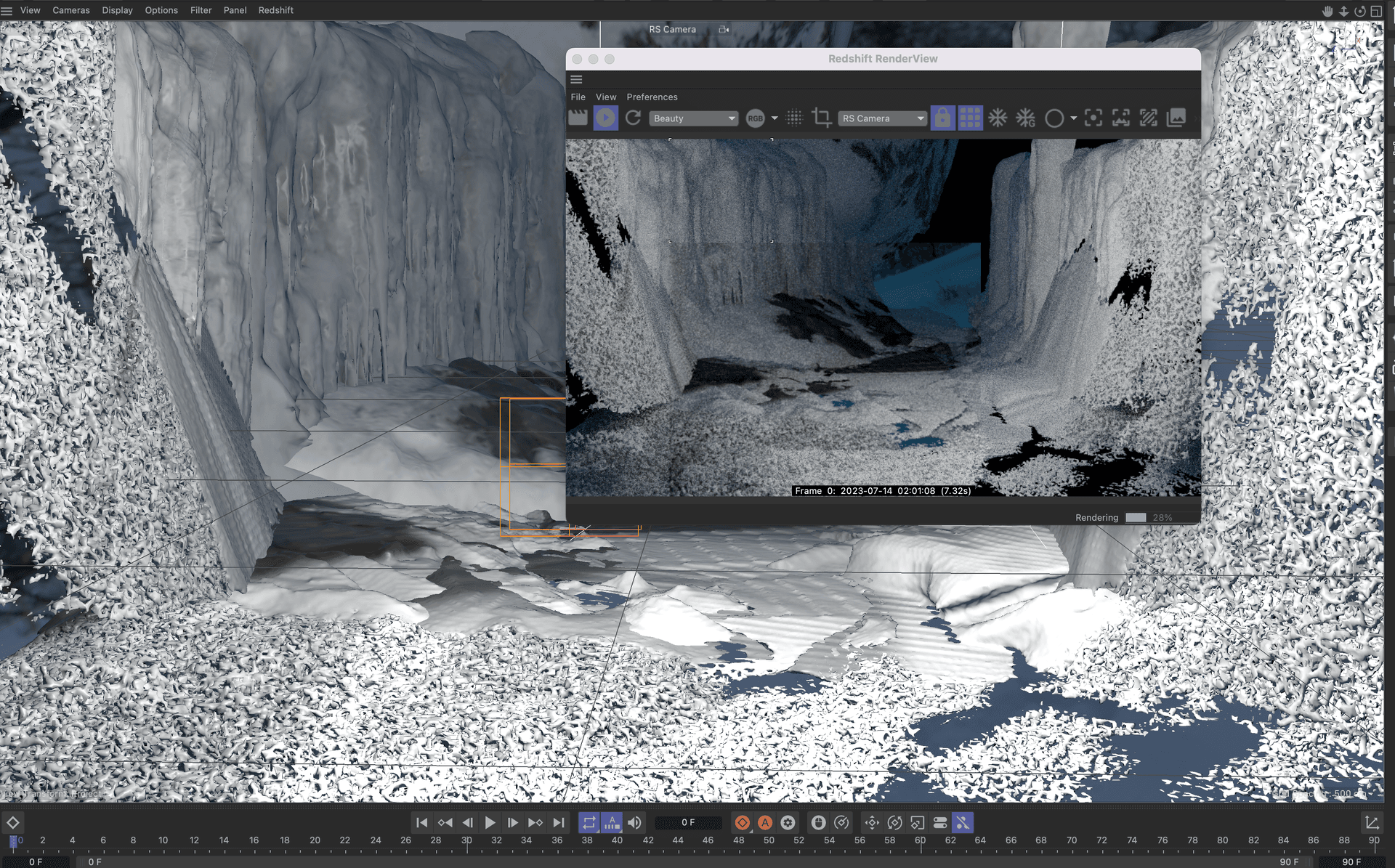This screenshot has height=868, width=1395.
Task: Select the crop region tool
Action: [822, 118]
